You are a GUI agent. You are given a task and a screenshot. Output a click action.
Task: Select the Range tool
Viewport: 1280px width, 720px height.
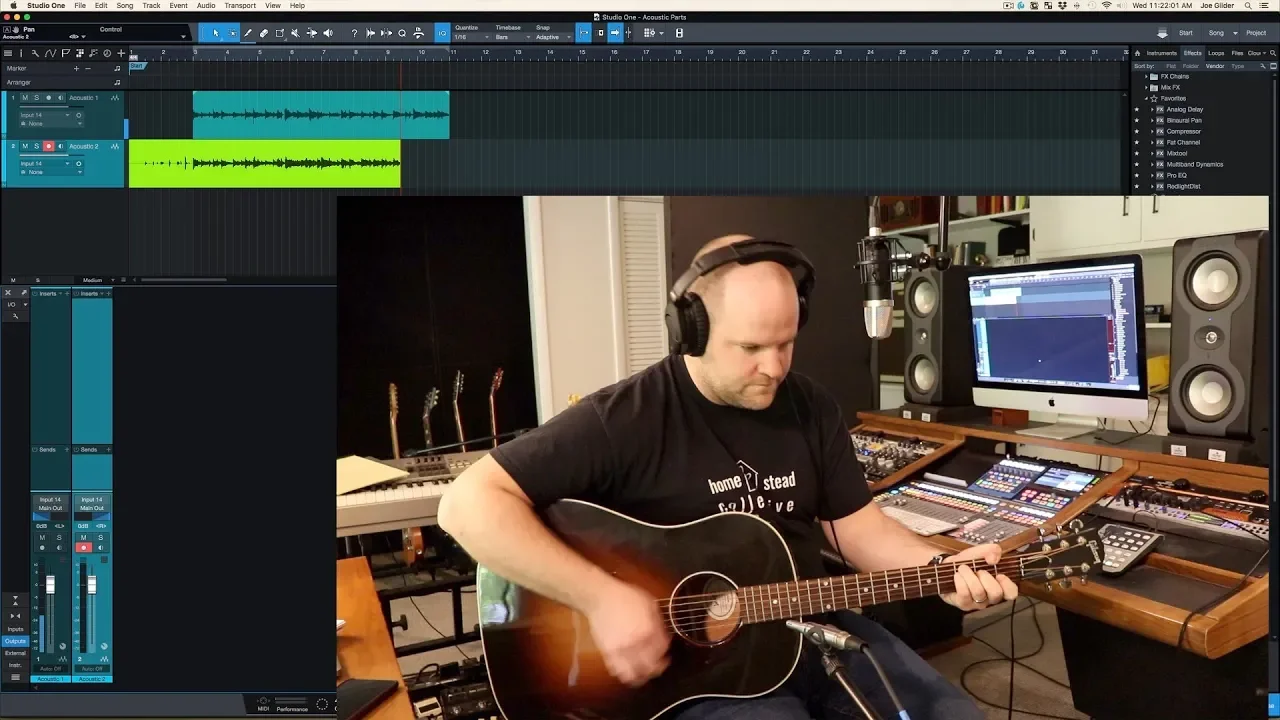click(232, 33)
